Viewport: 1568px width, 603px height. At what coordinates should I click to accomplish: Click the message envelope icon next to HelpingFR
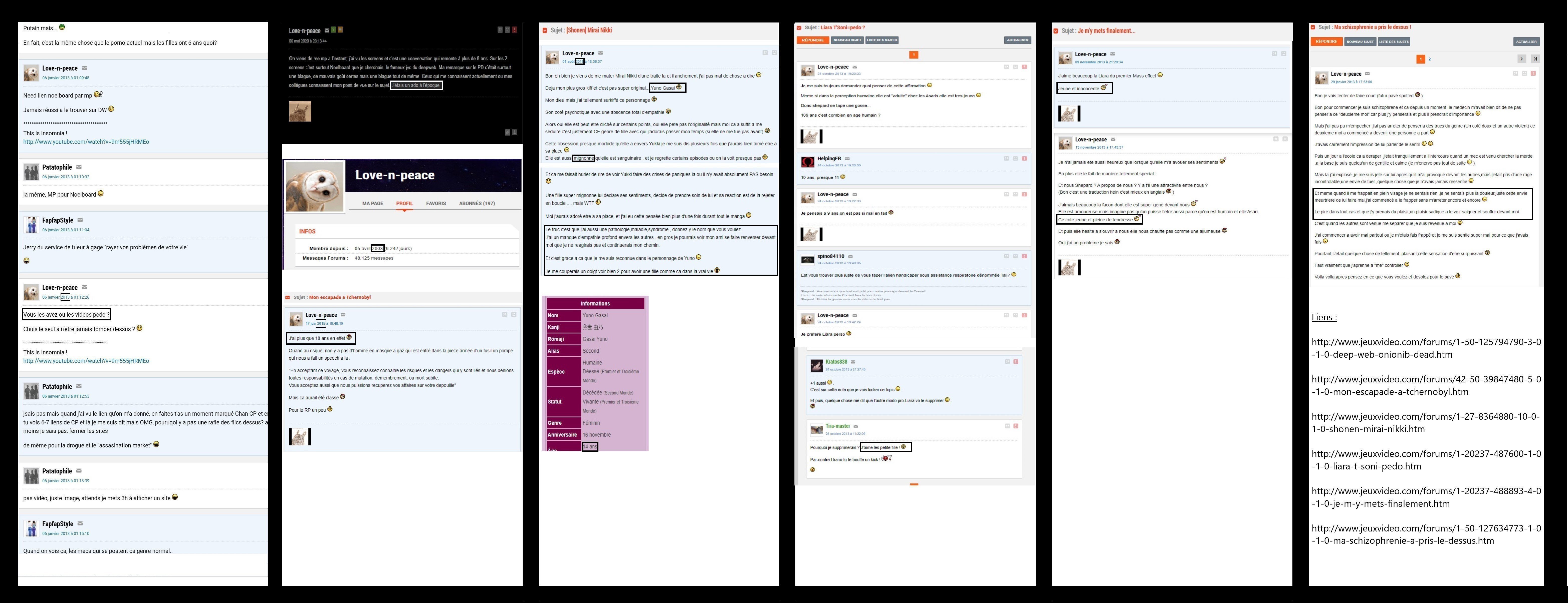847,159
